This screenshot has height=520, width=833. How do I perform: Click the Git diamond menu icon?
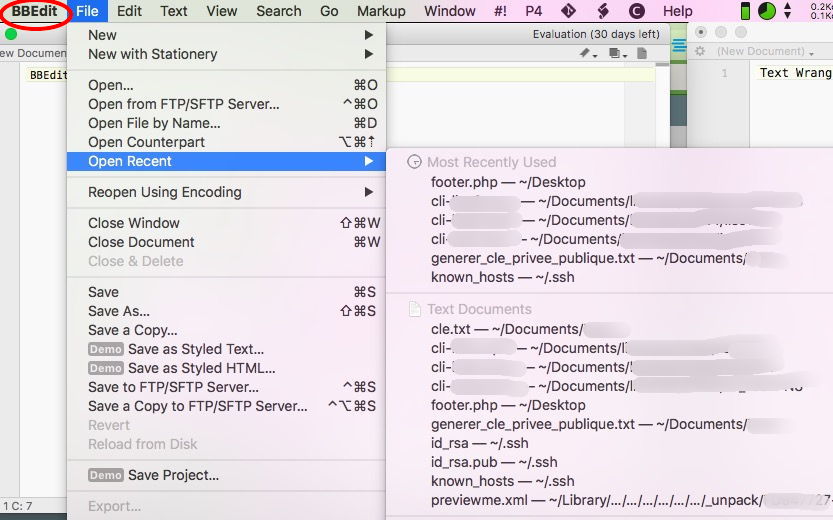pos(568,11)
